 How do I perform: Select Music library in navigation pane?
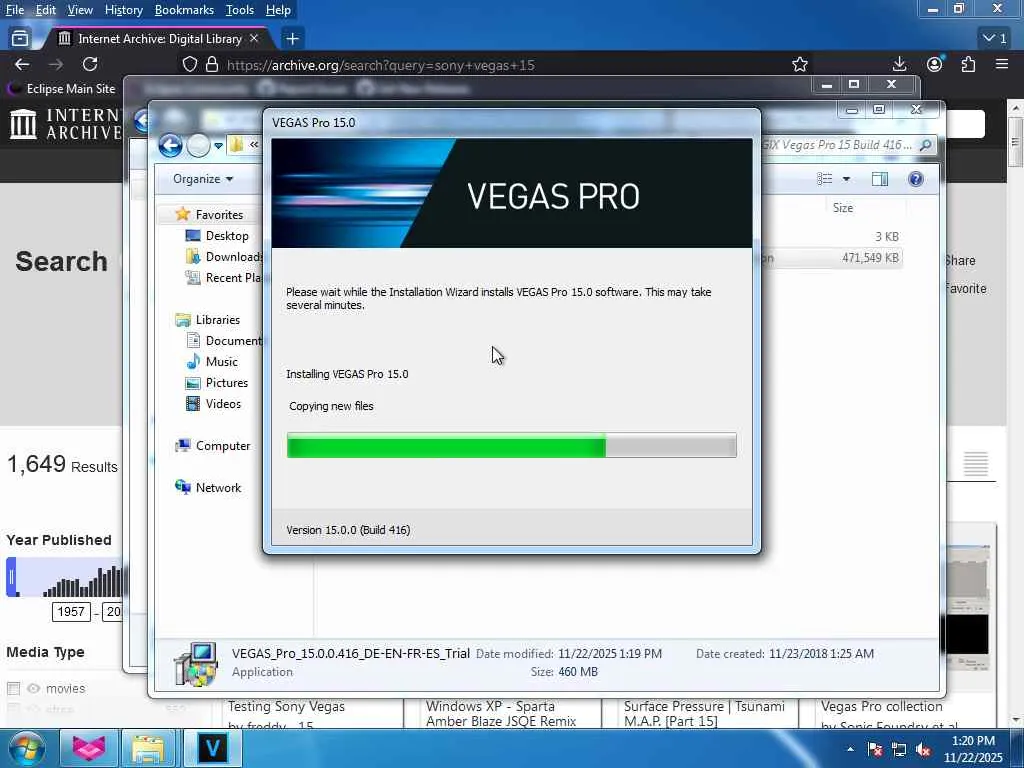212,361
